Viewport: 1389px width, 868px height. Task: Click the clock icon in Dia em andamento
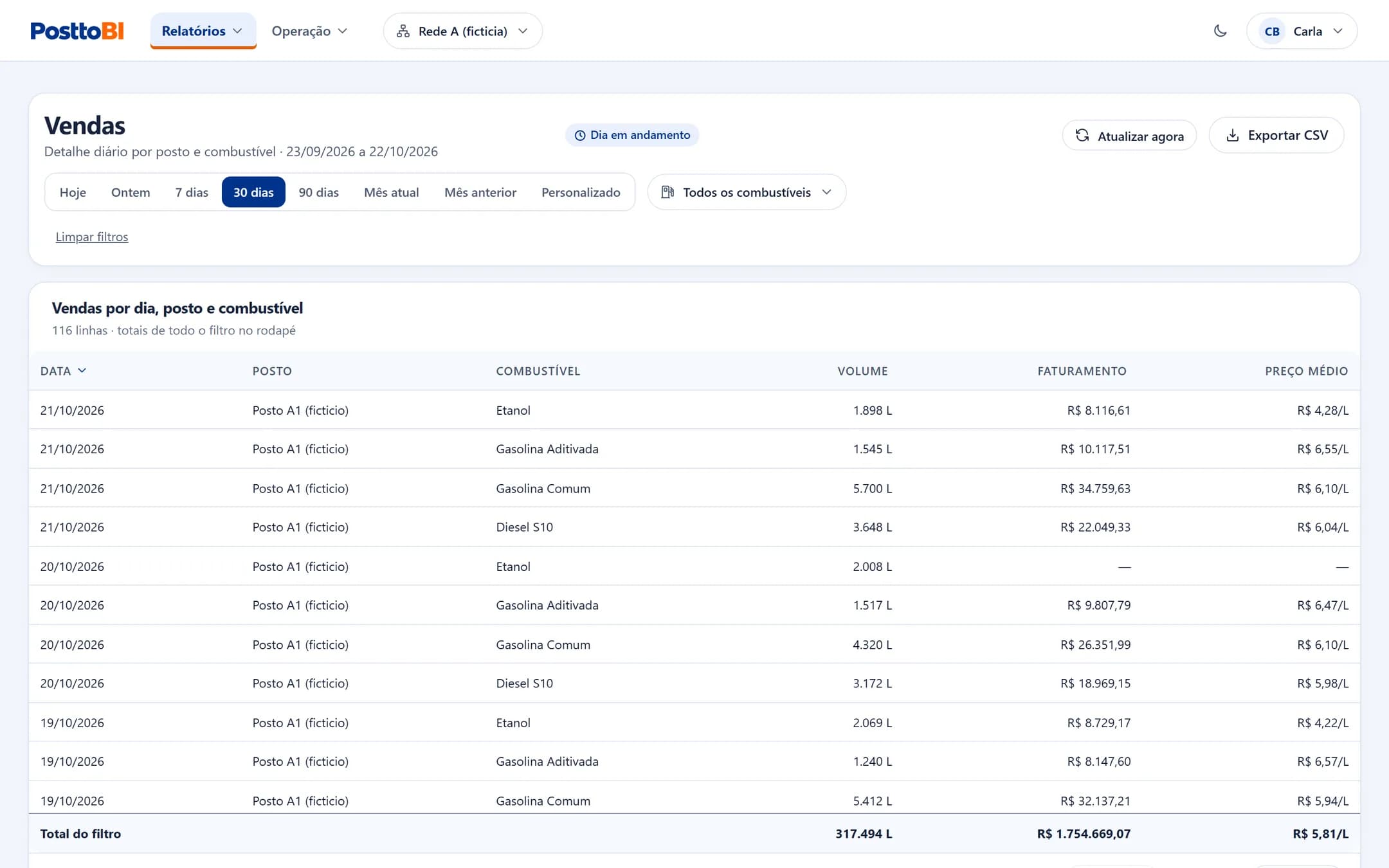(580, 135)
